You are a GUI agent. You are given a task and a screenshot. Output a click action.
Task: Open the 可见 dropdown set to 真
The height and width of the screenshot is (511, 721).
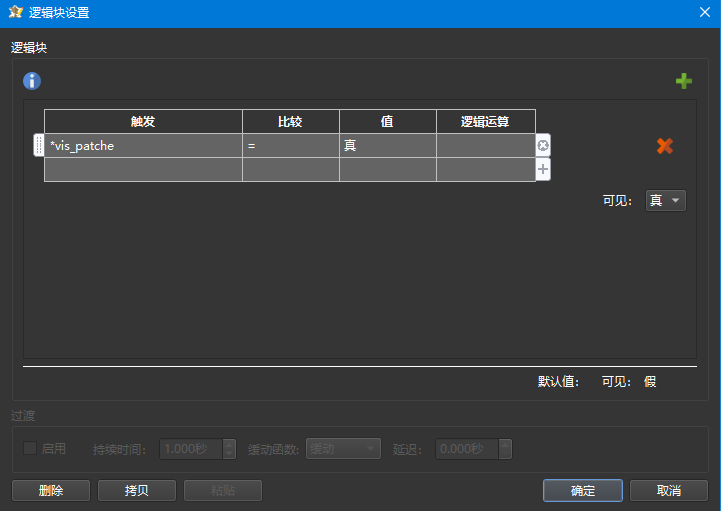pos(665,201)
